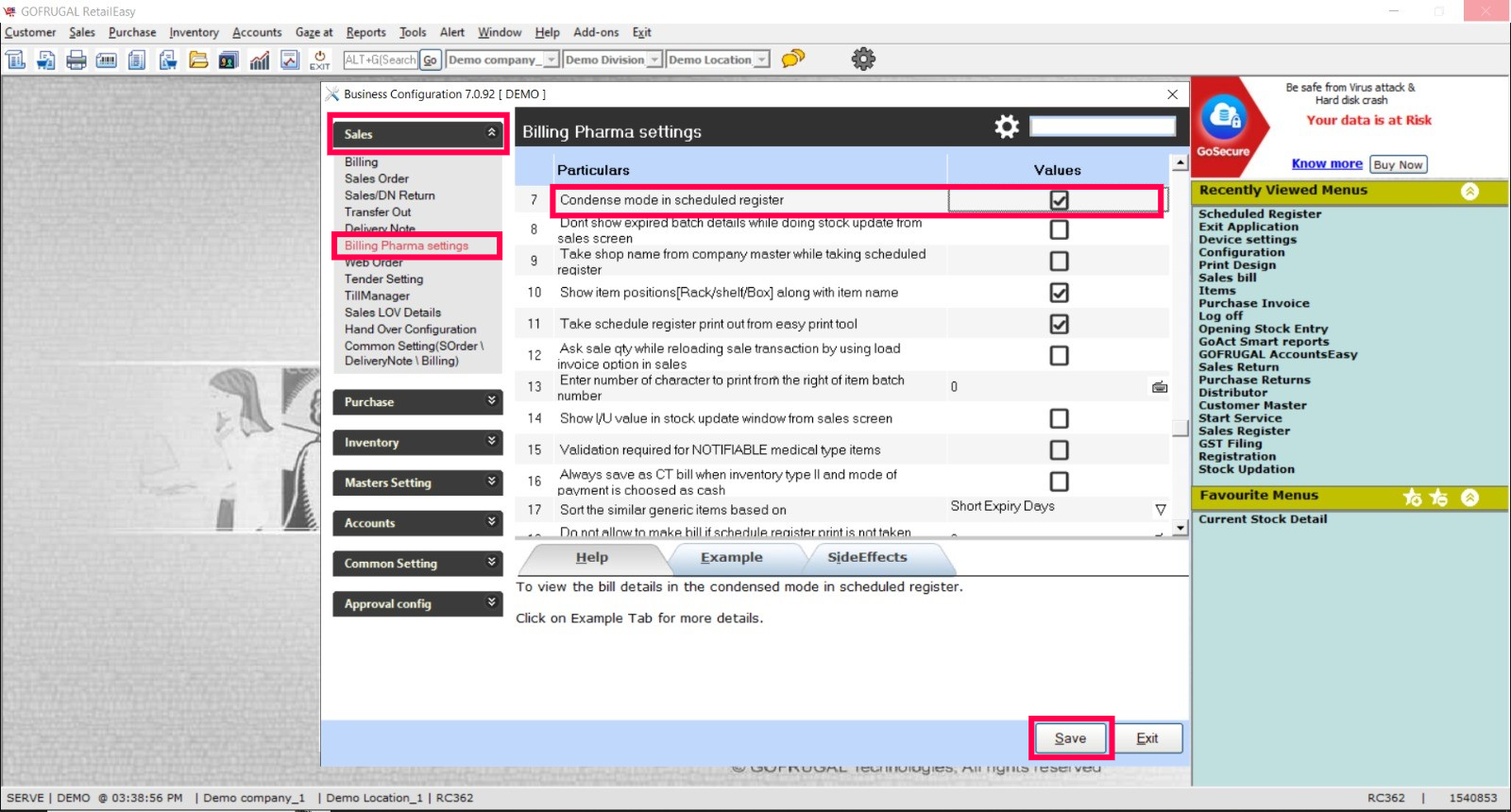Enable Validation required for NOTIFIABLE items
1511x812 pixels.
click(1060, 450)
